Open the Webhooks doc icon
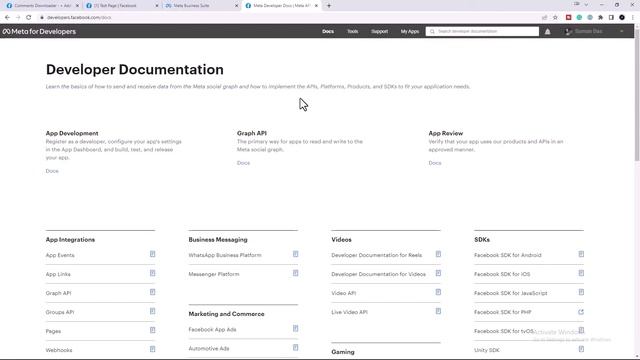This screenshot has width=640, height=360. click(x=152, y=349)
